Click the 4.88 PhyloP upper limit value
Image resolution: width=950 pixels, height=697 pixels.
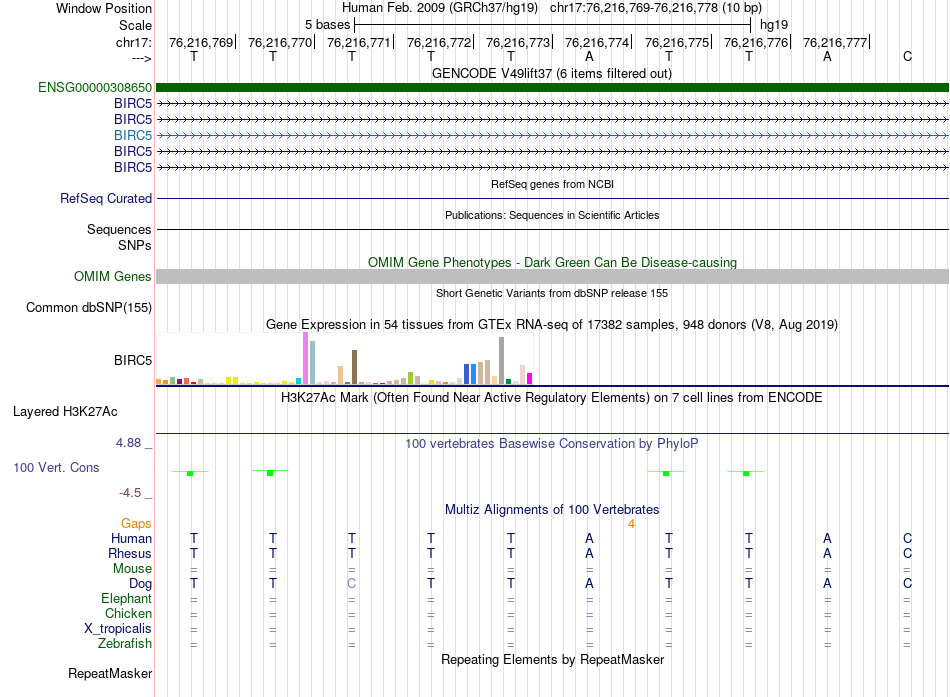pyautogui.click(x=128, y=443)
